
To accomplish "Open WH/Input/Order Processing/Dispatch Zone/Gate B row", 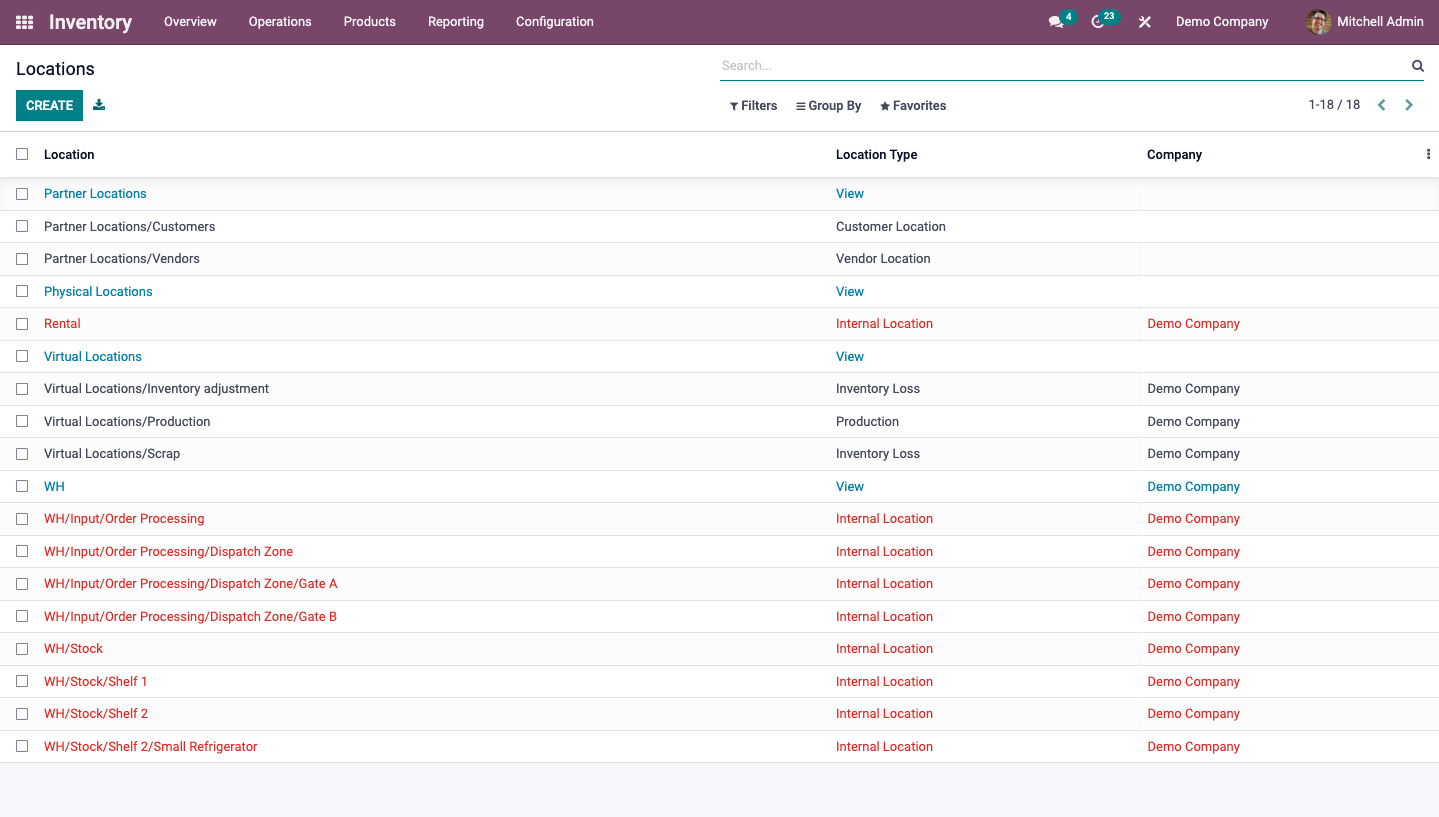I will point(719,616).
